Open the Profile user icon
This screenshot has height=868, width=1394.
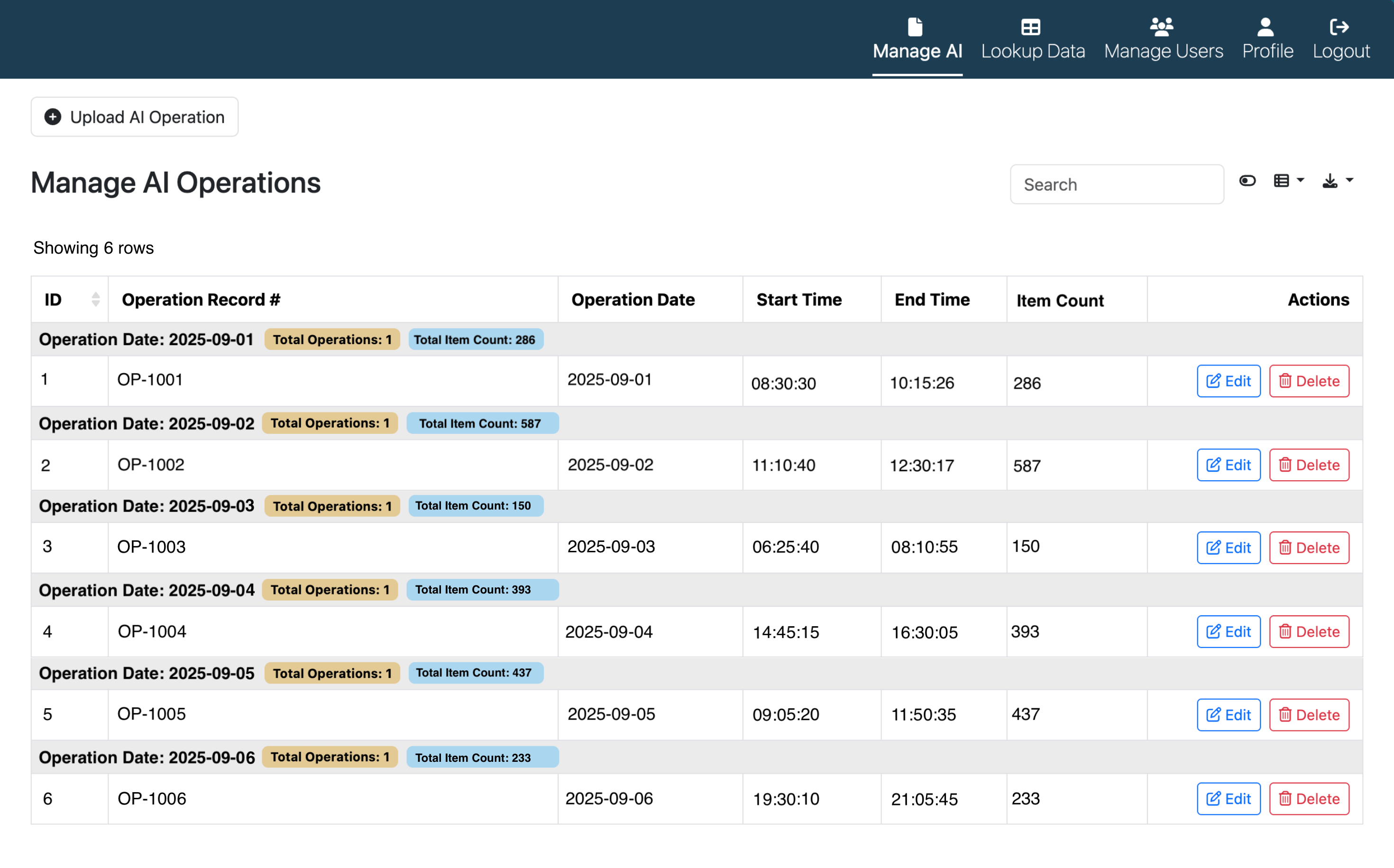click(1265, 27)
